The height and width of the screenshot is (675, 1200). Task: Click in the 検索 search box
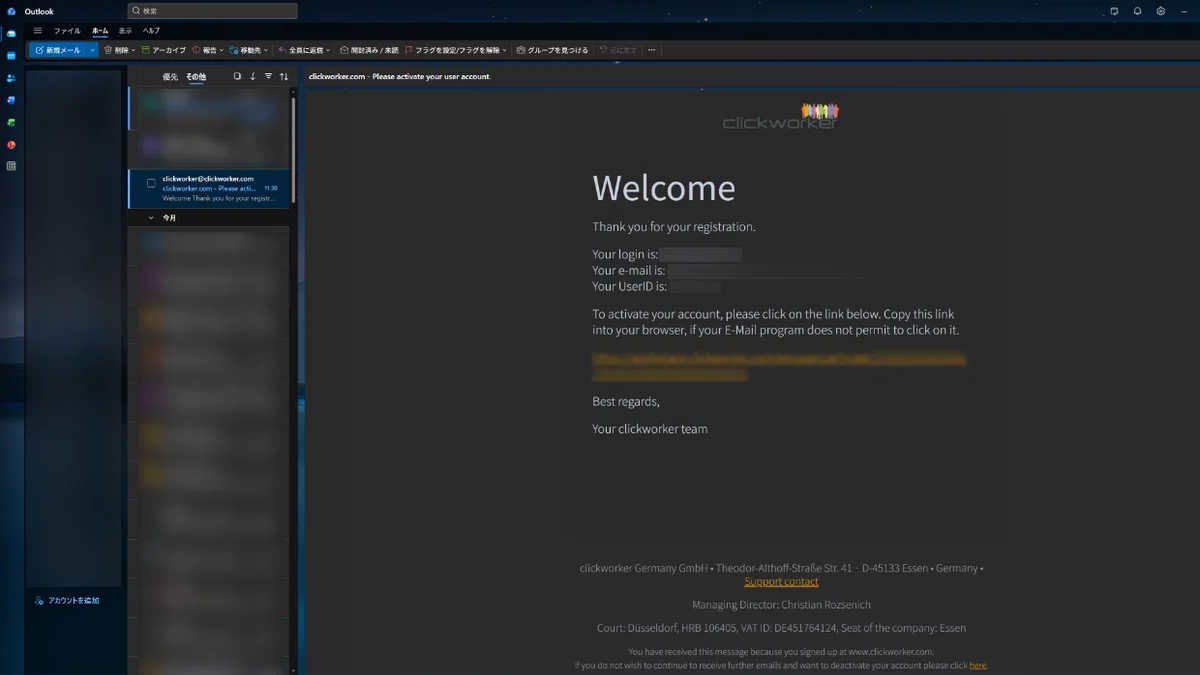click(x=212, y=11)
